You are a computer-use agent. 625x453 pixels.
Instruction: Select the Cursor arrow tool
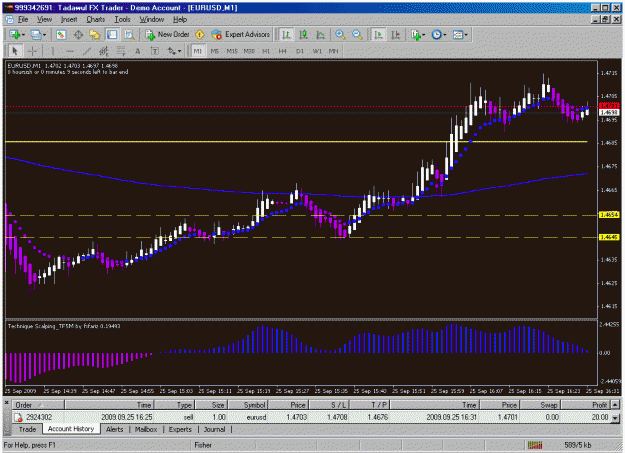(x=15, y=51)
